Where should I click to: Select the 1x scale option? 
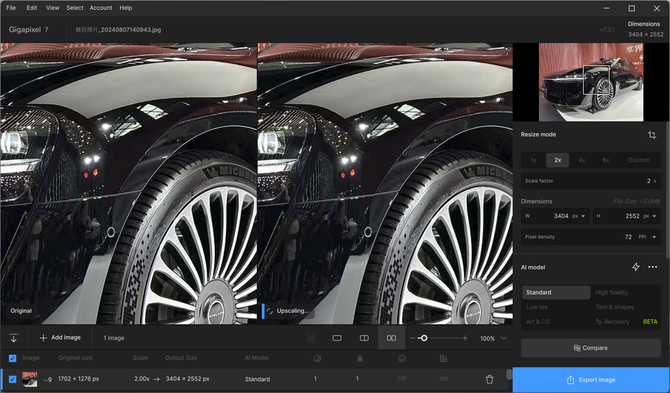pyautogui.click(x=533, y=160)
